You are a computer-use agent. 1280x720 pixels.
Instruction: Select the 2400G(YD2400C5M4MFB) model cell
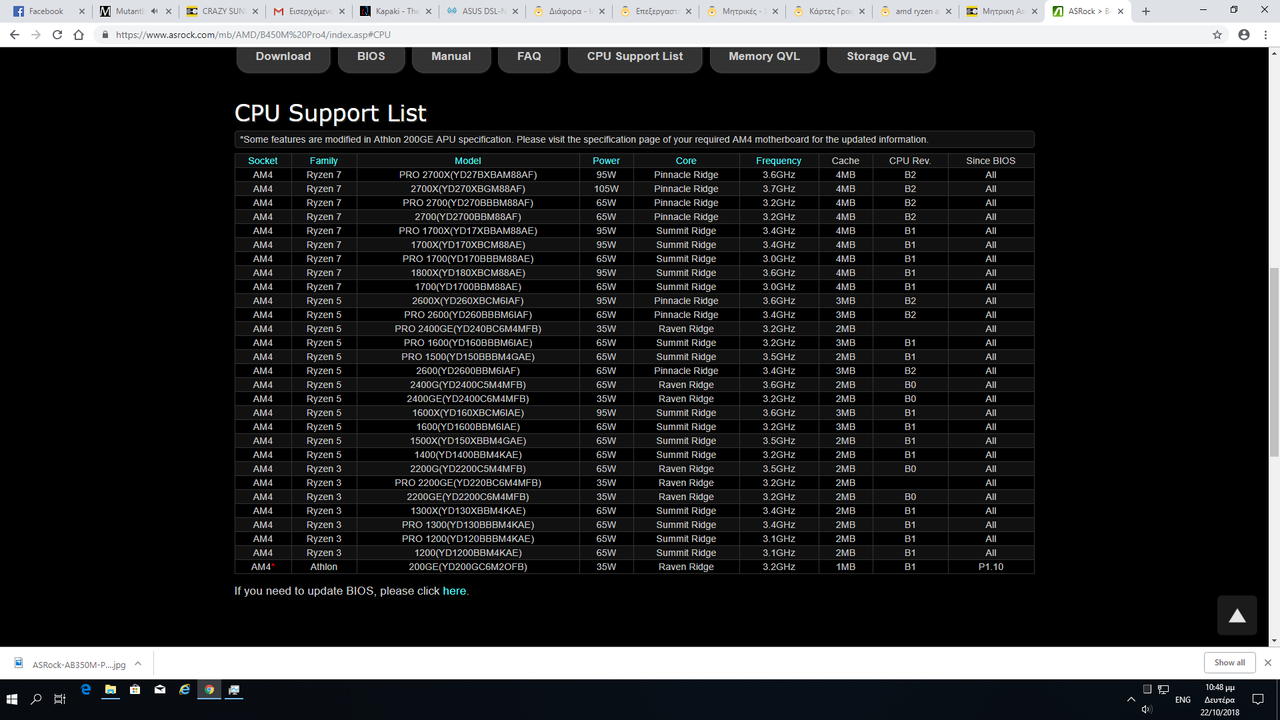point(468,385)
